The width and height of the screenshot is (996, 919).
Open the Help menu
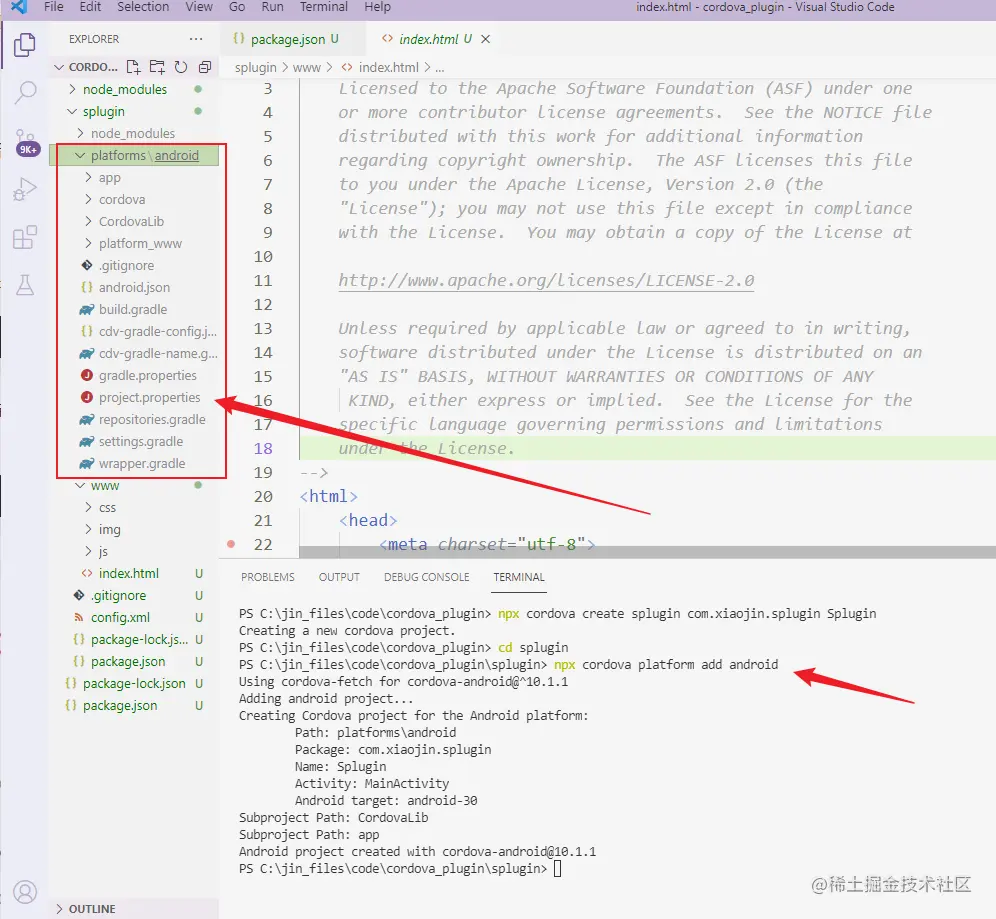(x=377, y=7)
